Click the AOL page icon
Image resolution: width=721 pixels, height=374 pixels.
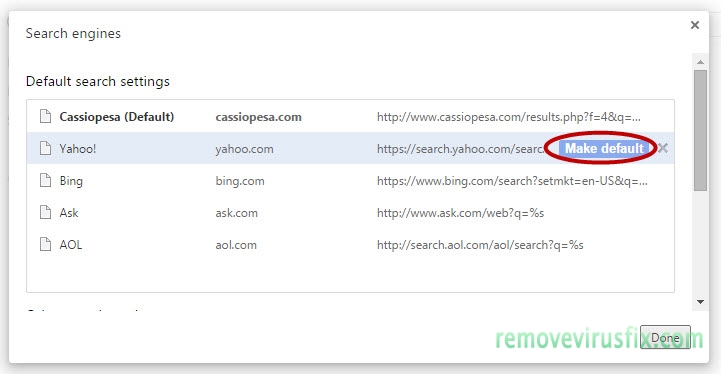(45, 244)
